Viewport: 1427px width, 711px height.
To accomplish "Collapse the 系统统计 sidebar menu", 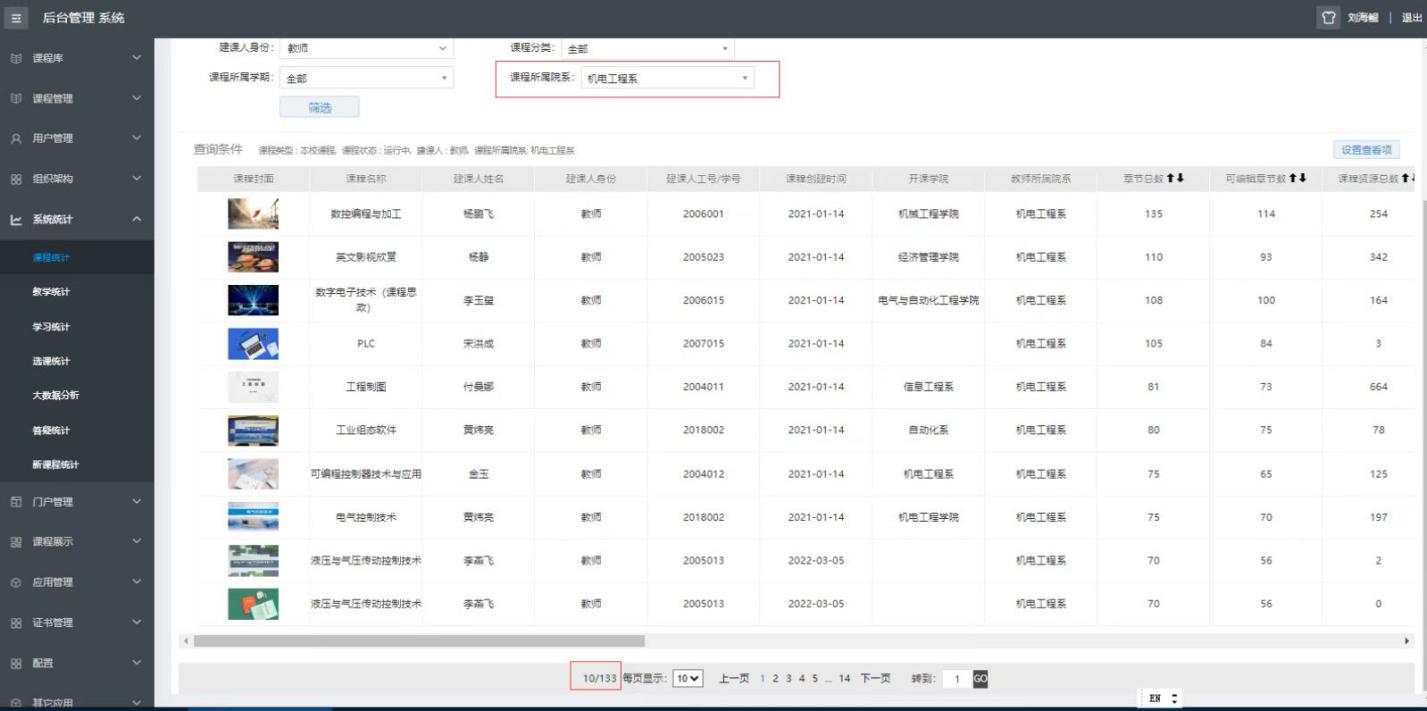I will click(x=137, y=219).
